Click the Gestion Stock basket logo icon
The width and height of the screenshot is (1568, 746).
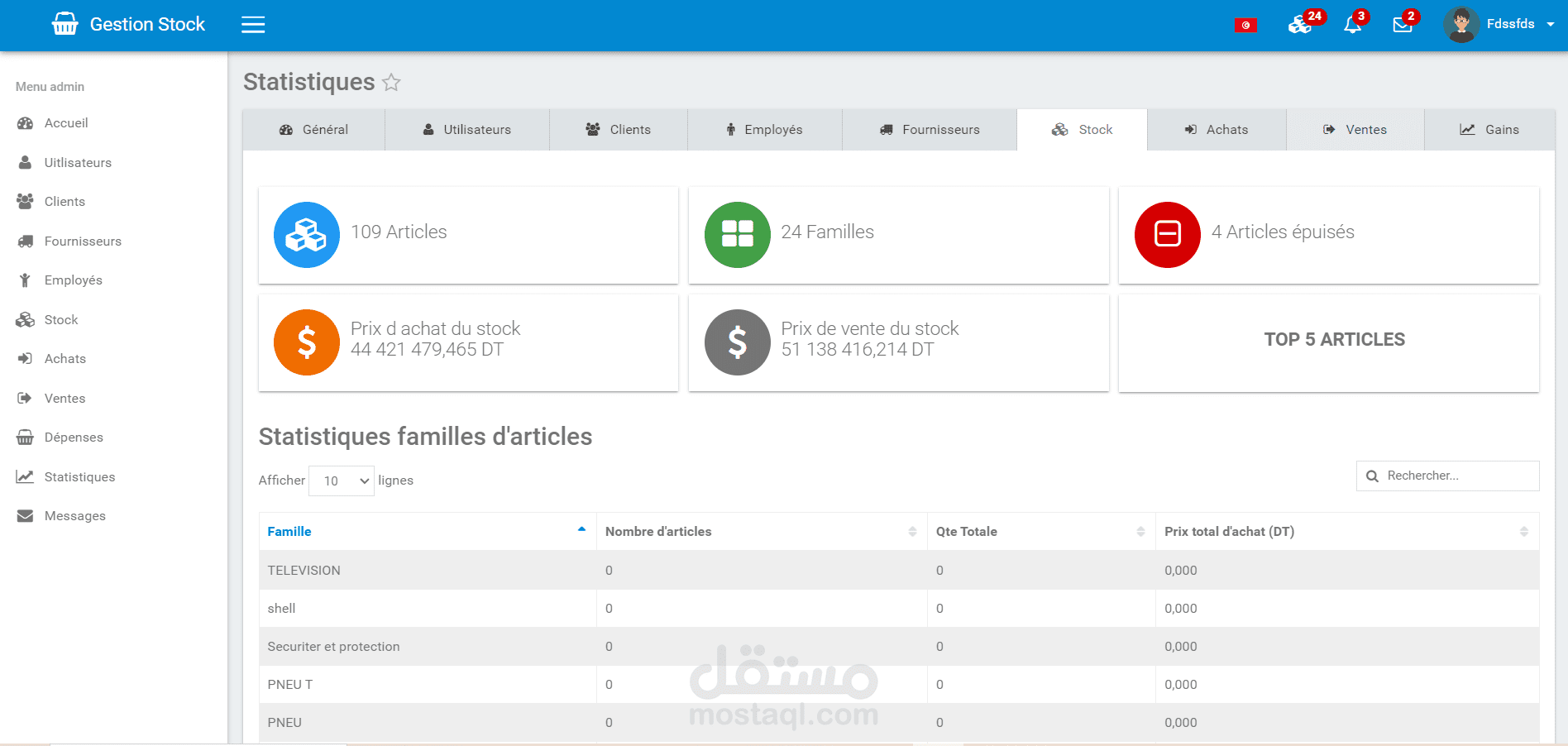[65, 24]
